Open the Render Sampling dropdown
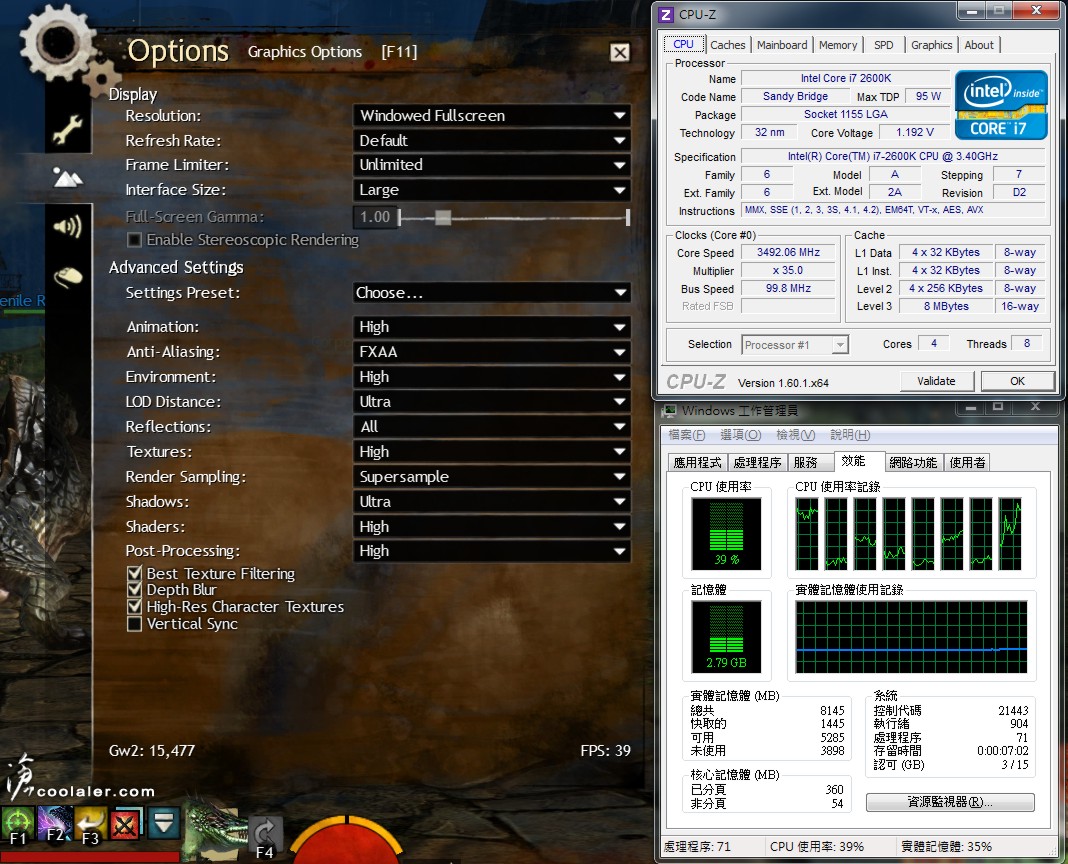This screenshot has width=1068, height=864. click(491, 477)
